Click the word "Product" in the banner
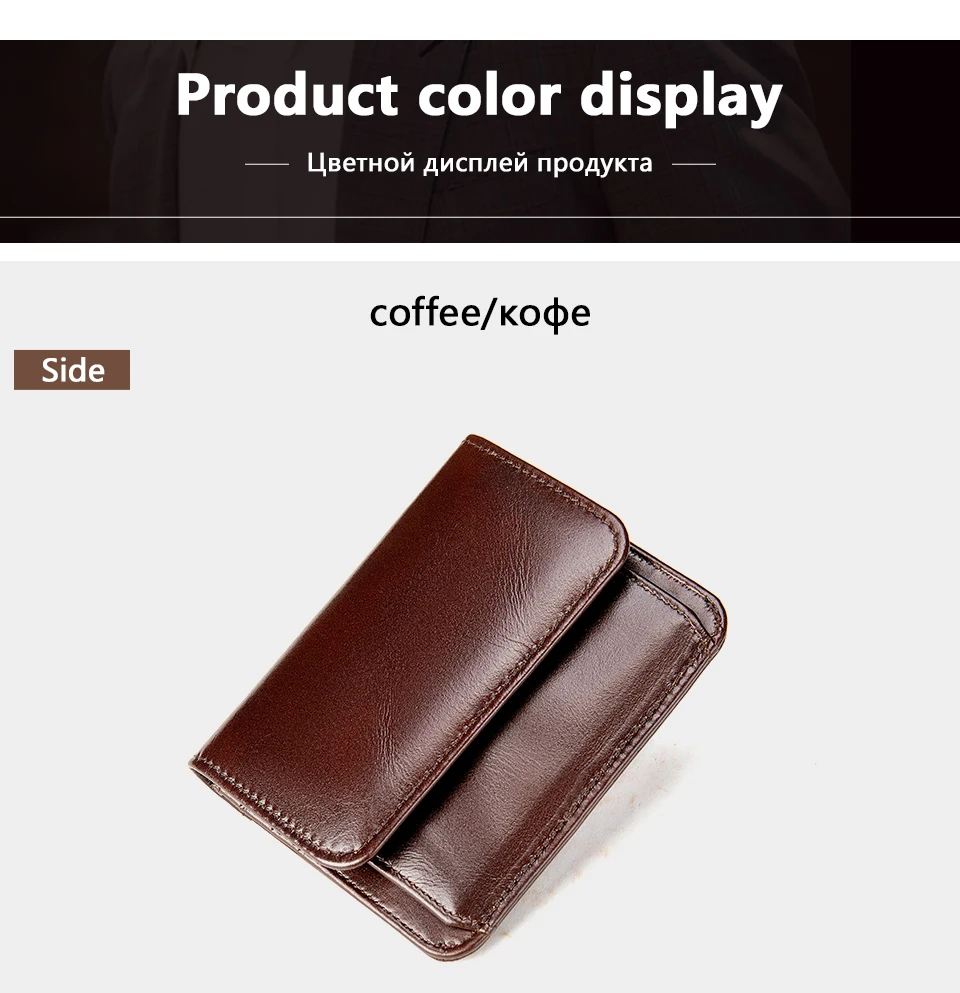The height and width of the screenshot is (993, 960). point(286,96)
